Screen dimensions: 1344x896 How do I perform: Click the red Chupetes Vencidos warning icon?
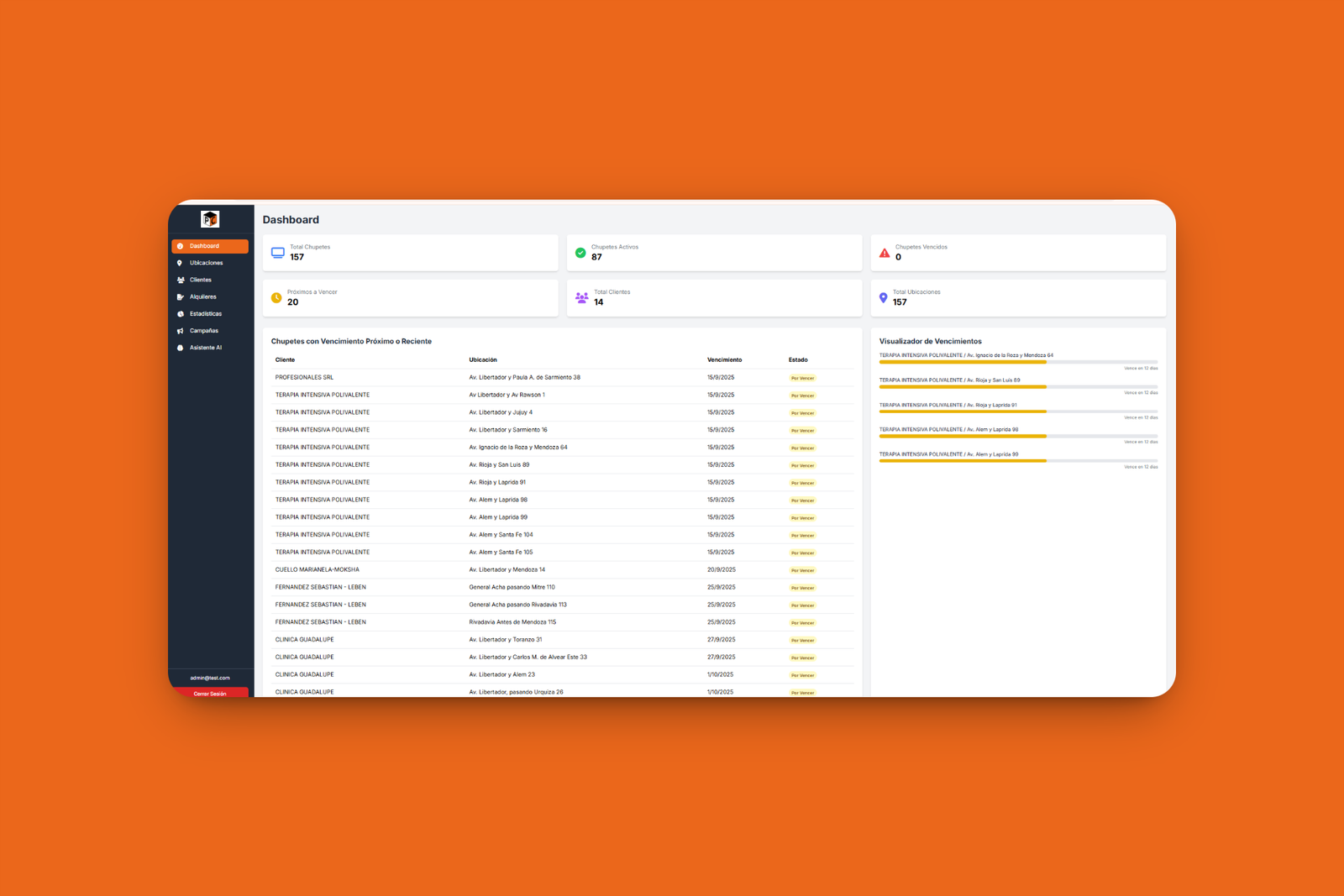[885, 253]
